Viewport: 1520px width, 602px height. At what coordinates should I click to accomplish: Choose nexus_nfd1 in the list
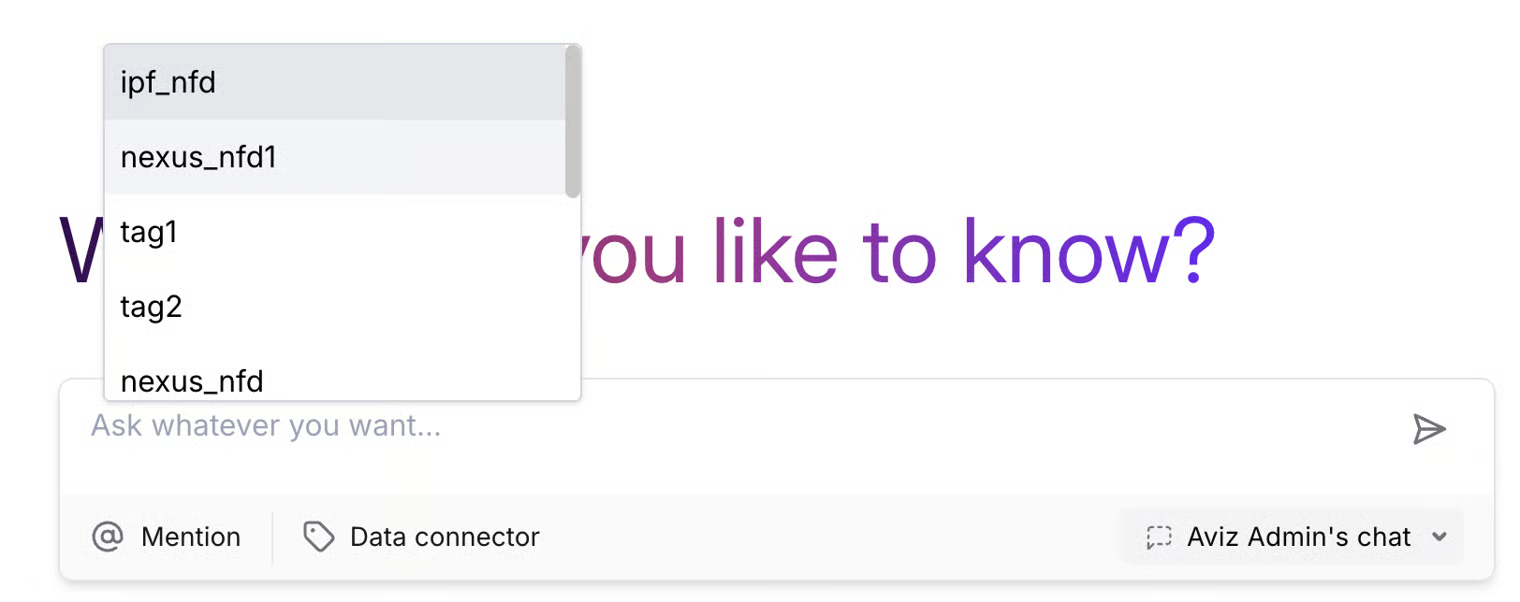[198, 157]
